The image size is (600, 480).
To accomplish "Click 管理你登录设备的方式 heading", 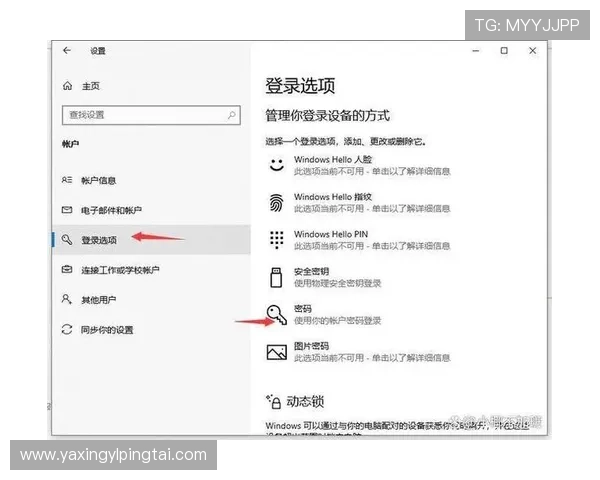I will (328, 115).
